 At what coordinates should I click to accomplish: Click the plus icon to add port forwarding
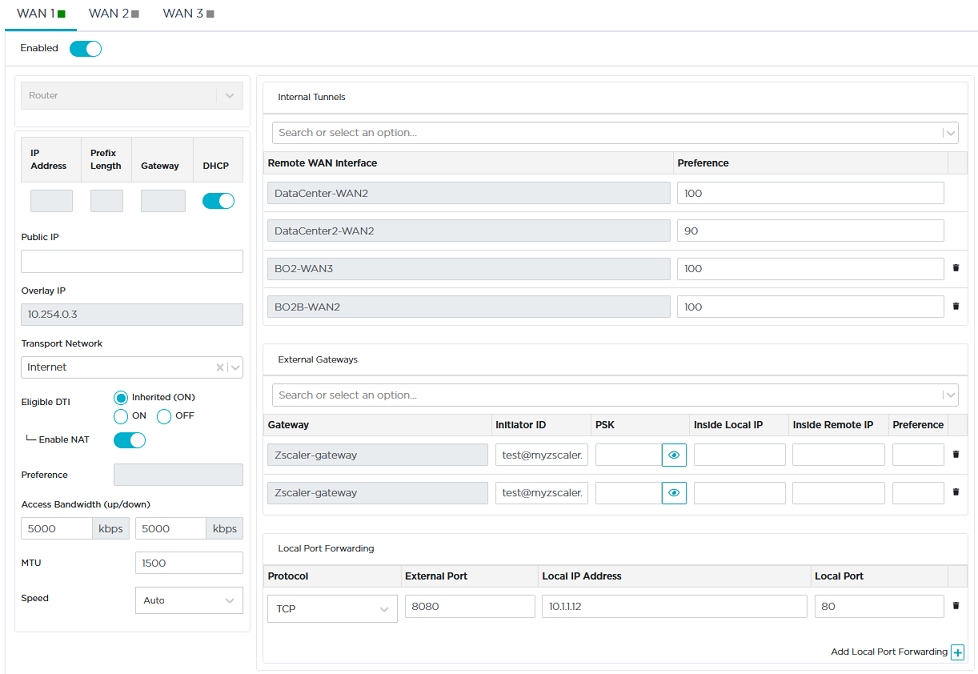(957, 652)
